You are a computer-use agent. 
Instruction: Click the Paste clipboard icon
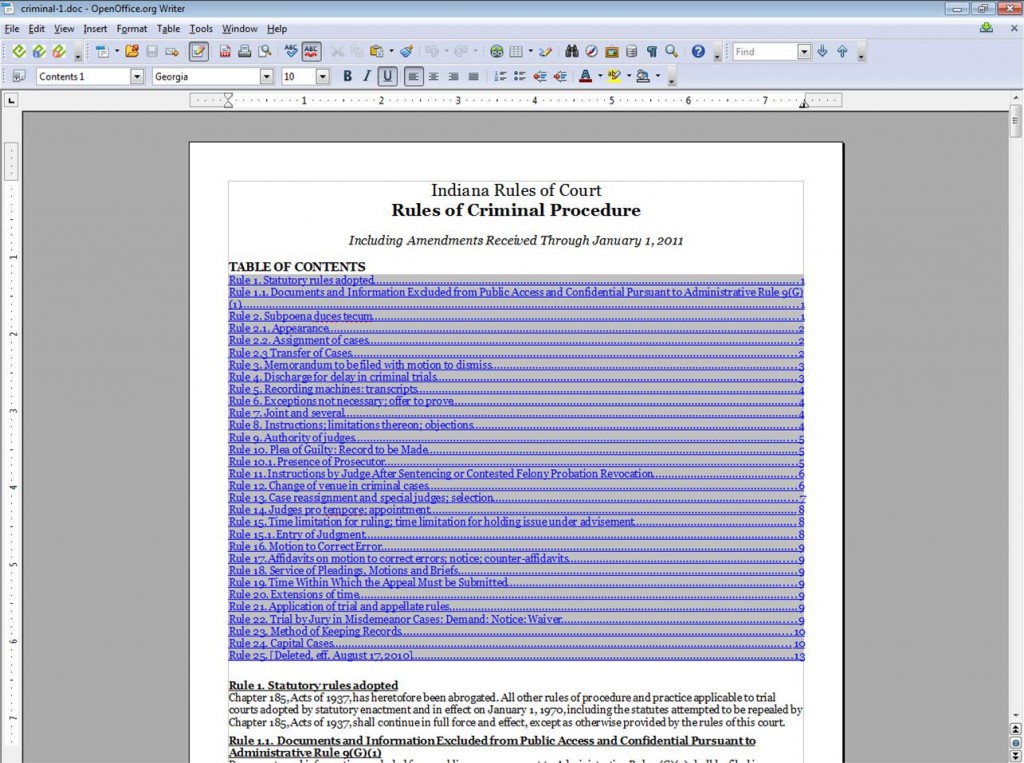tap(376, 52)
